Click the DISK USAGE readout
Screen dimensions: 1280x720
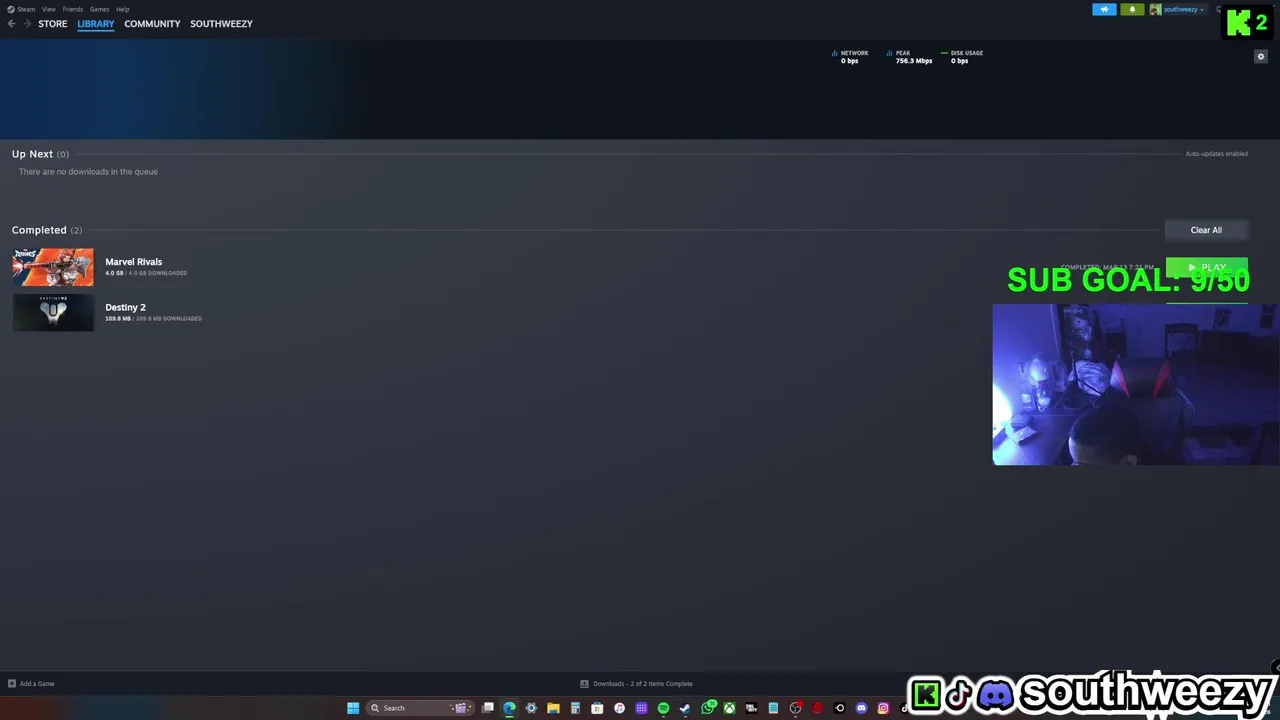962,57
